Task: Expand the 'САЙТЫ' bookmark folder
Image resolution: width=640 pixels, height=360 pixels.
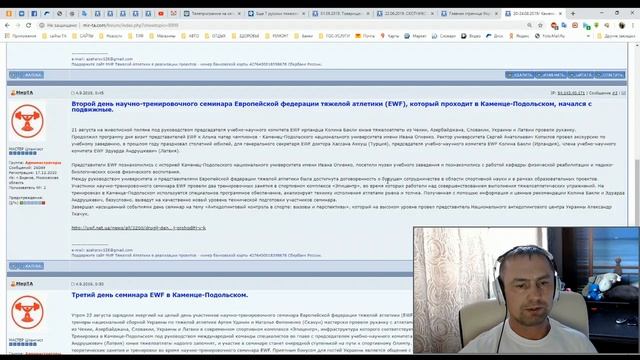Action: 83,36
